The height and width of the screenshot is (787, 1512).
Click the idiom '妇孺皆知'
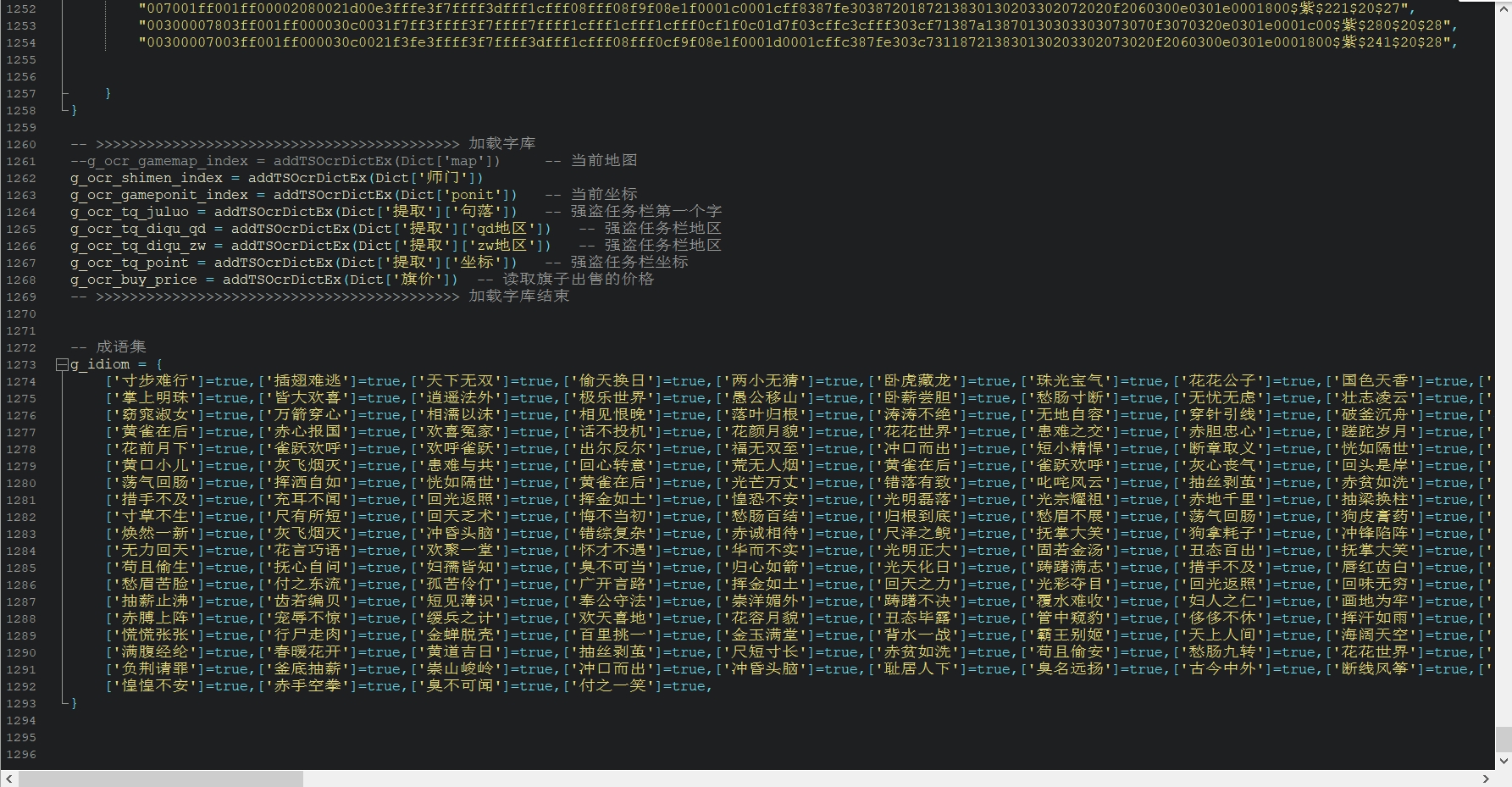point(460,568)
